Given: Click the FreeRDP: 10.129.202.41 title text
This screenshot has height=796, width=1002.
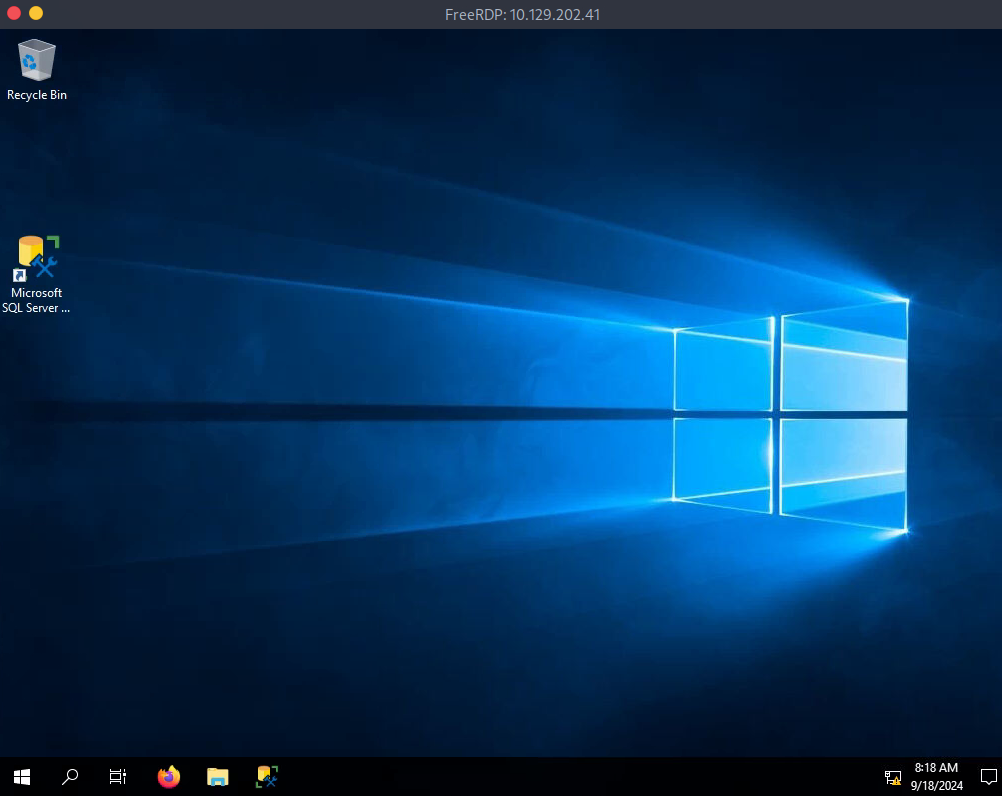Looking at the screenshot, I should (522, 14).
